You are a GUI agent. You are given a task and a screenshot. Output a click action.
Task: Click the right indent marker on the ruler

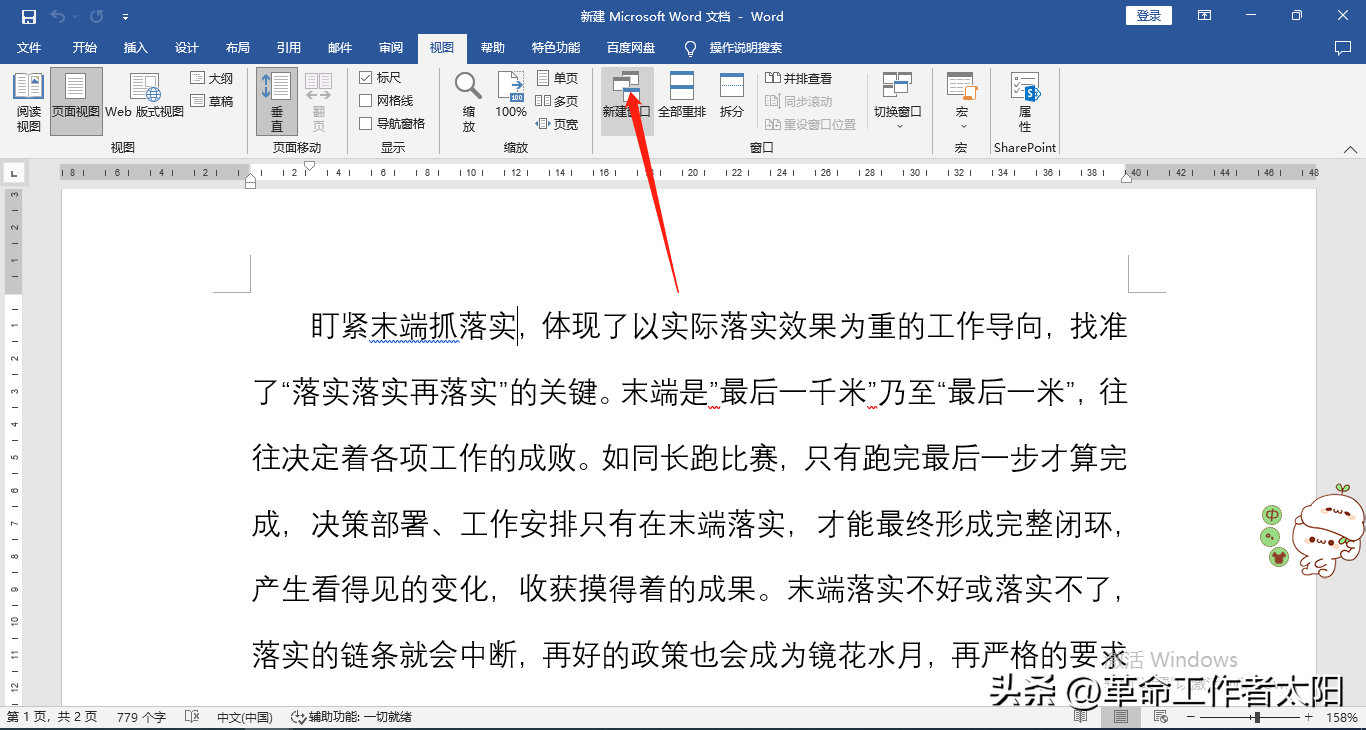click(1127, 178)
